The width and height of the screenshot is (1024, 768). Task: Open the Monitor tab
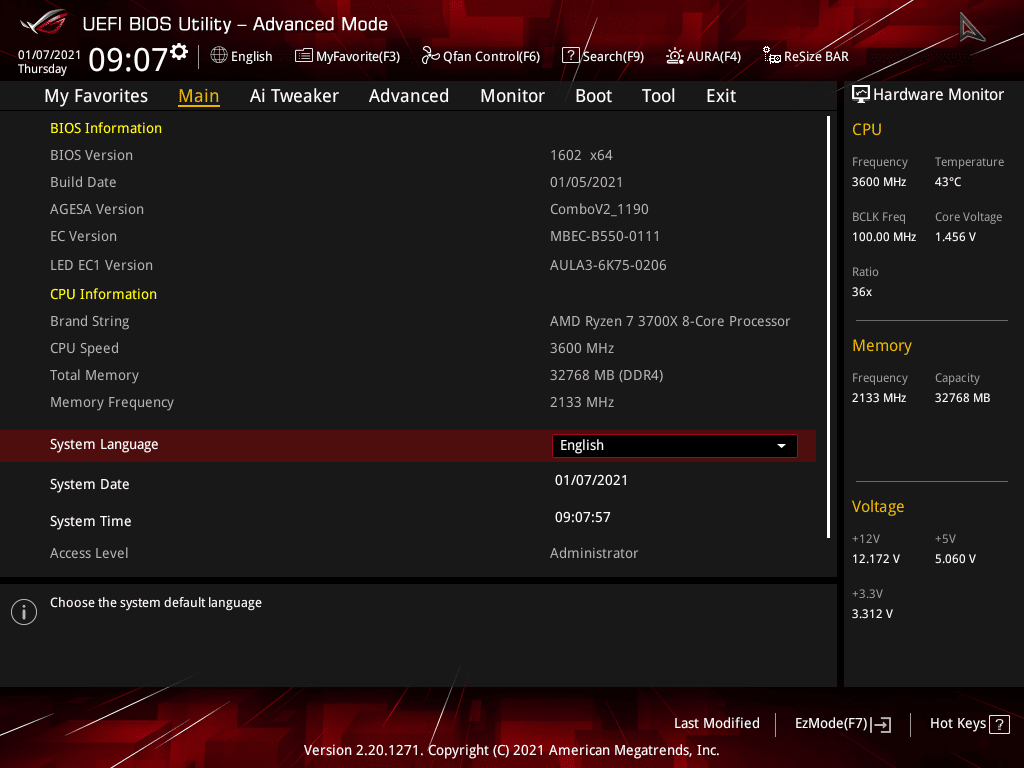coord(512,96)
